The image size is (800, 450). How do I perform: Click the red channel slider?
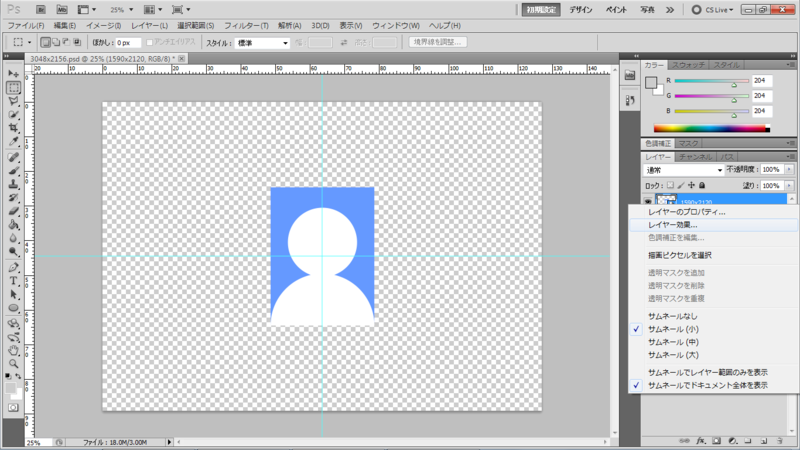coord(711,81)
